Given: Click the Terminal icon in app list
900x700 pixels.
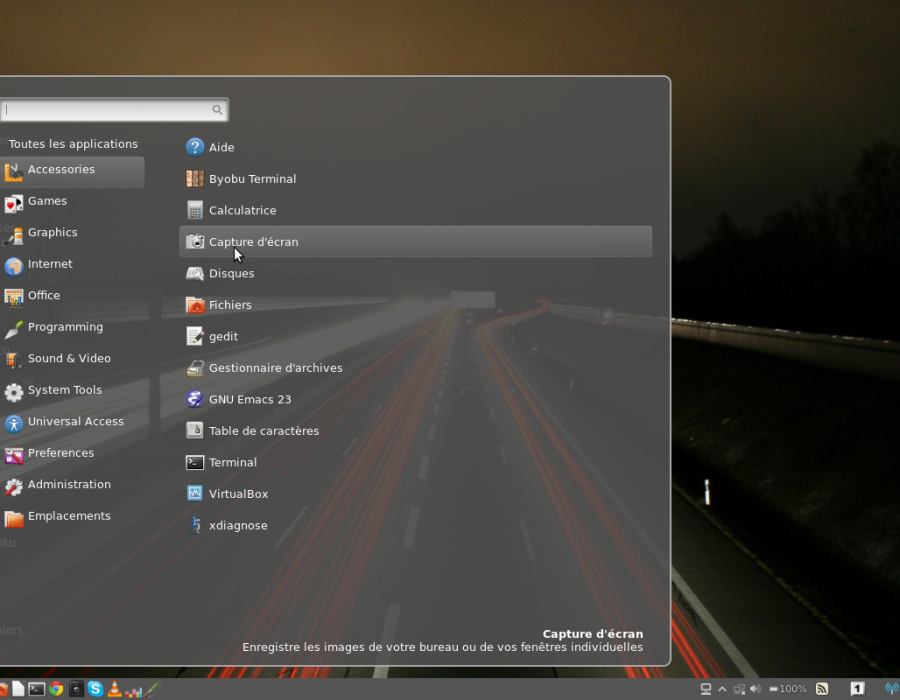Looking at the screenshot, I should click(x=195, y=462).
